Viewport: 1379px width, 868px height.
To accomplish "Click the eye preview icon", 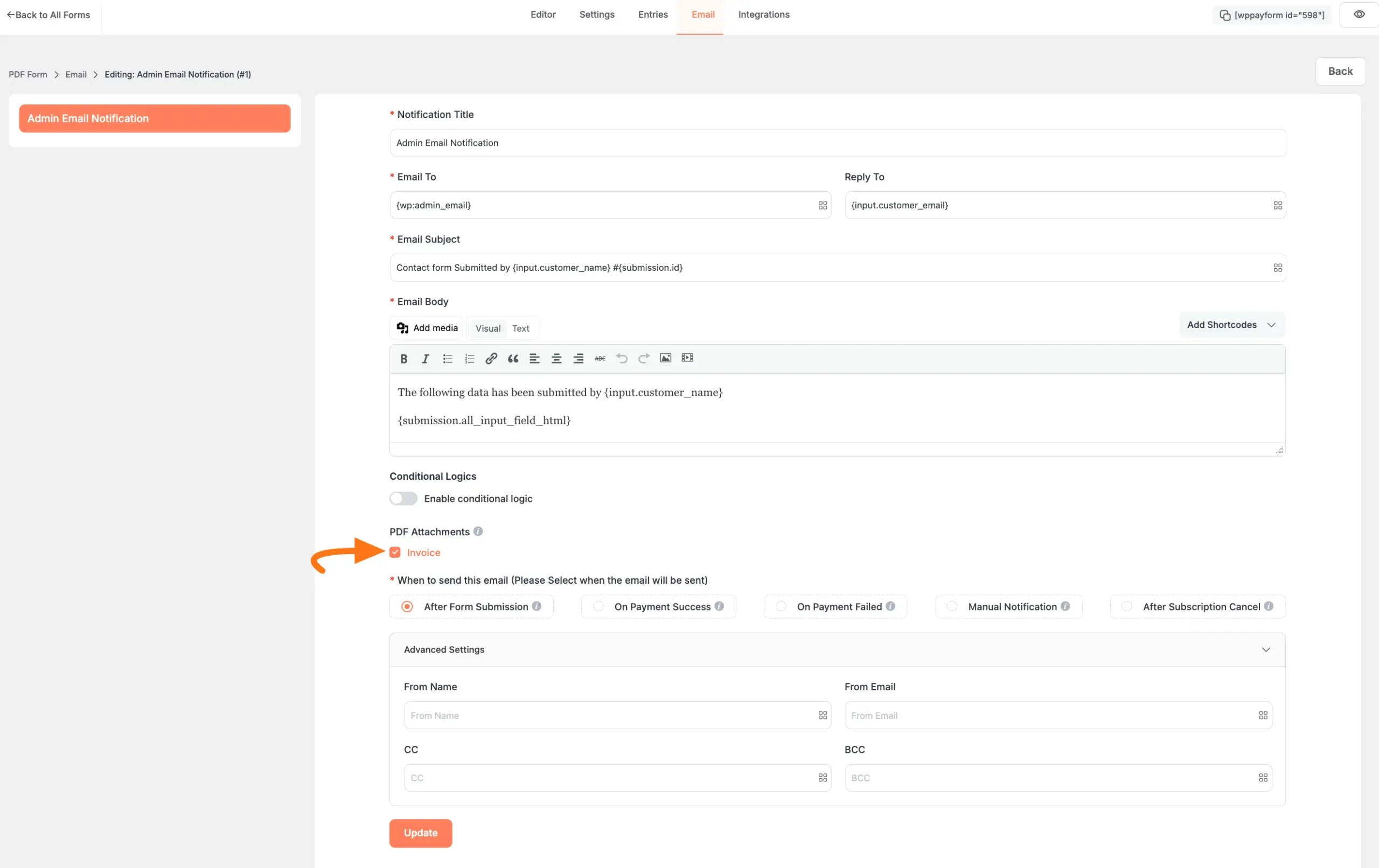I will point(1359,15).
